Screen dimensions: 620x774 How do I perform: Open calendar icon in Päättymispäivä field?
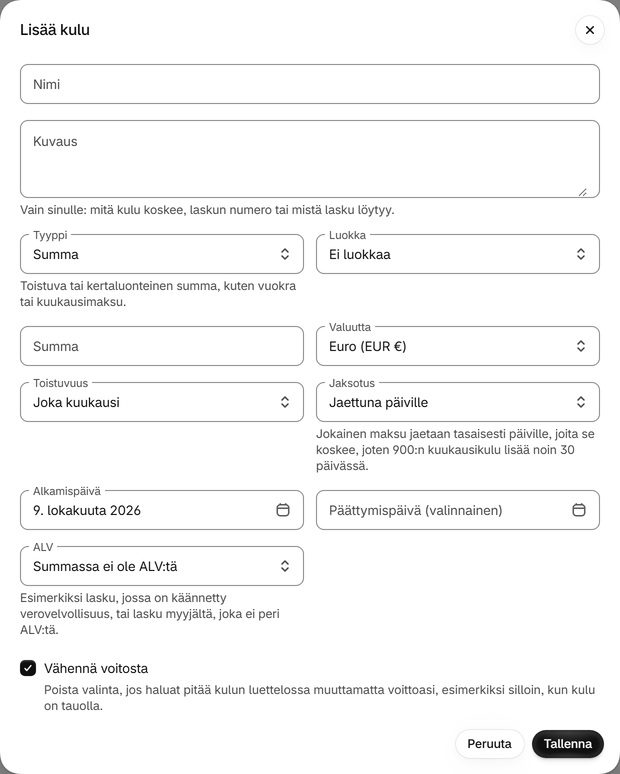tap(579, 510)
